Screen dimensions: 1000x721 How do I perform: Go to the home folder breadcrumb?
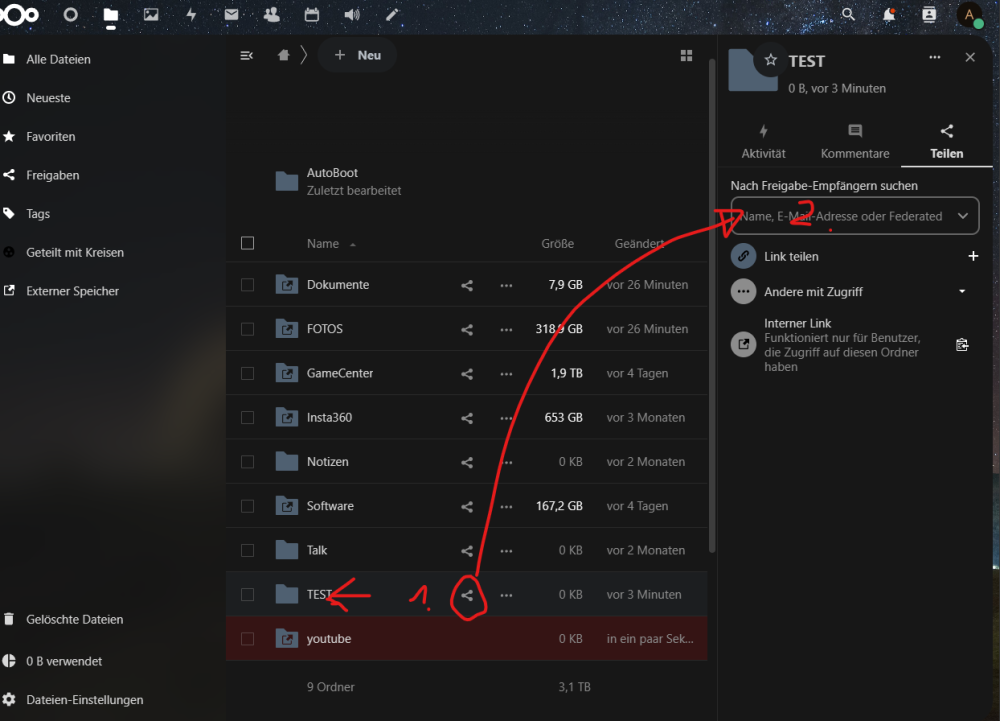284,55
